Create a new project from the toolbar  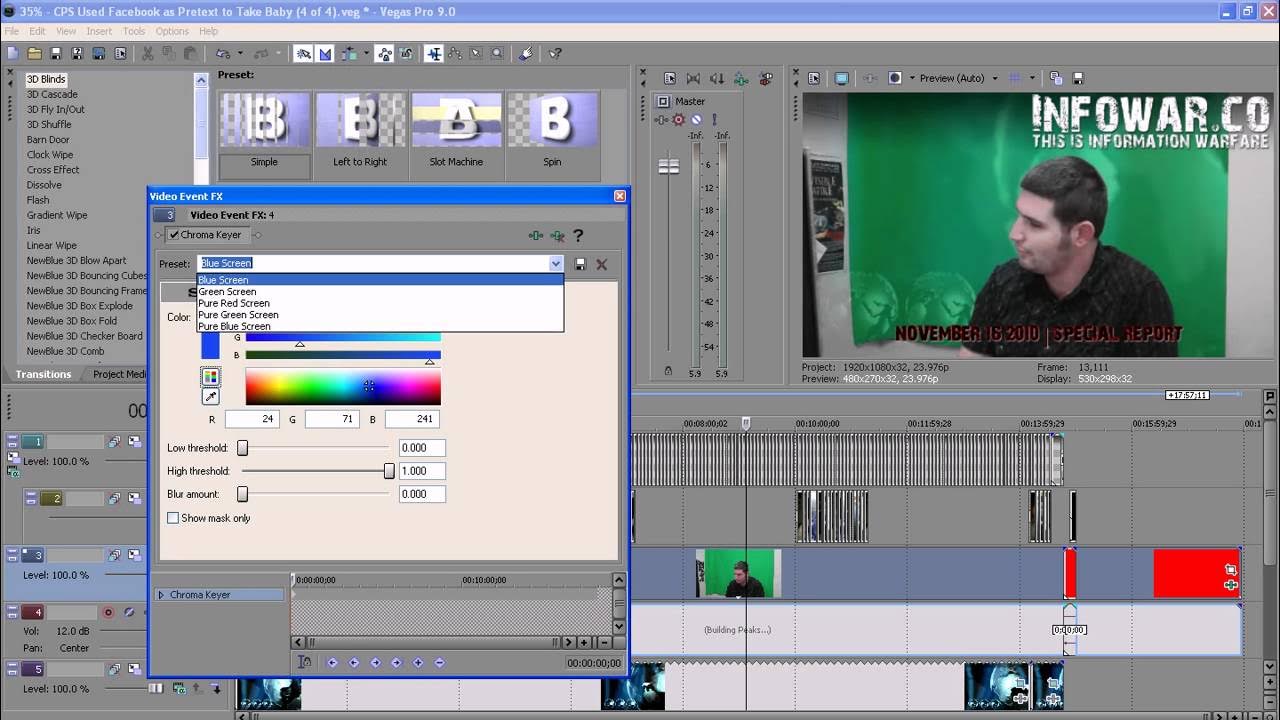(13, 54)
